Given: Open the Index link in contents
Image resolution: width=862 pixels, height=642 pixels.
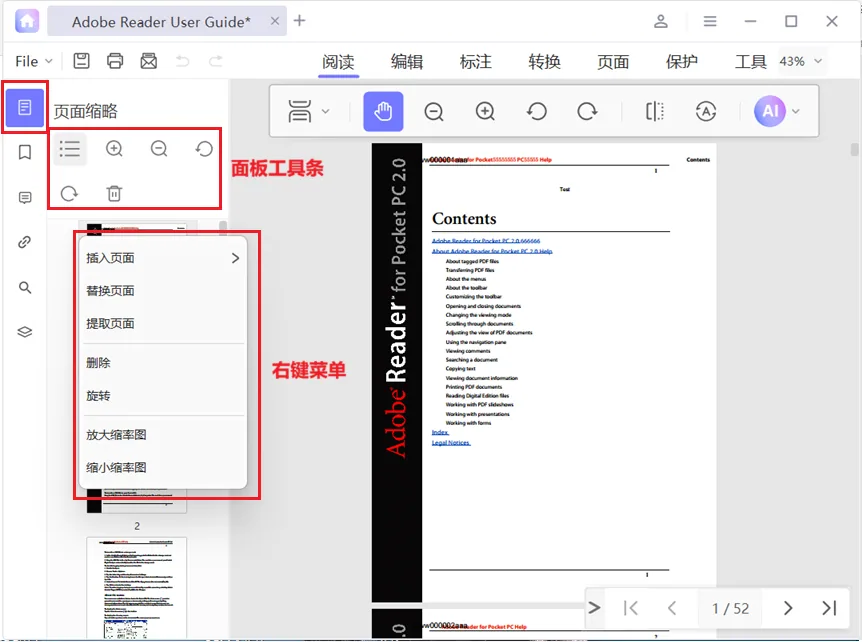Looking at the screenshot, I should pyautogui.click(x=440, y=433).
